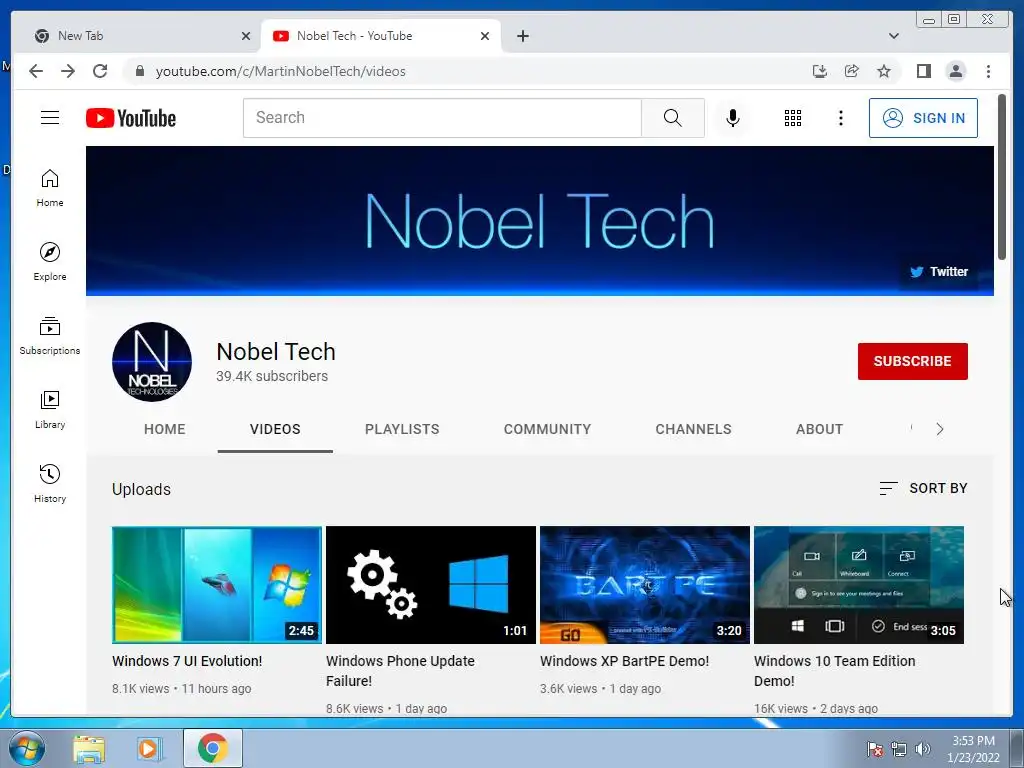
Task: Toggle the Chrome side panel icon
Action: click(x=923, y=71)
